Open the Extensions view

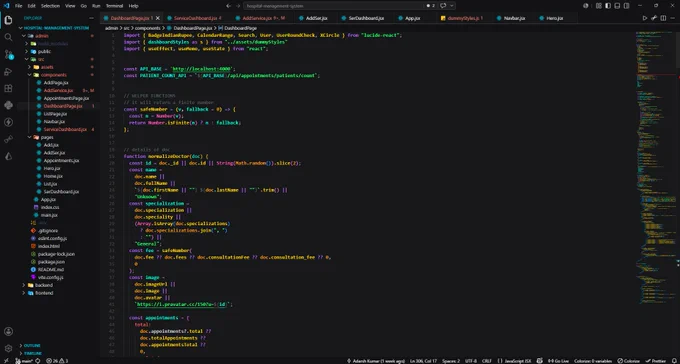[8, 89]
